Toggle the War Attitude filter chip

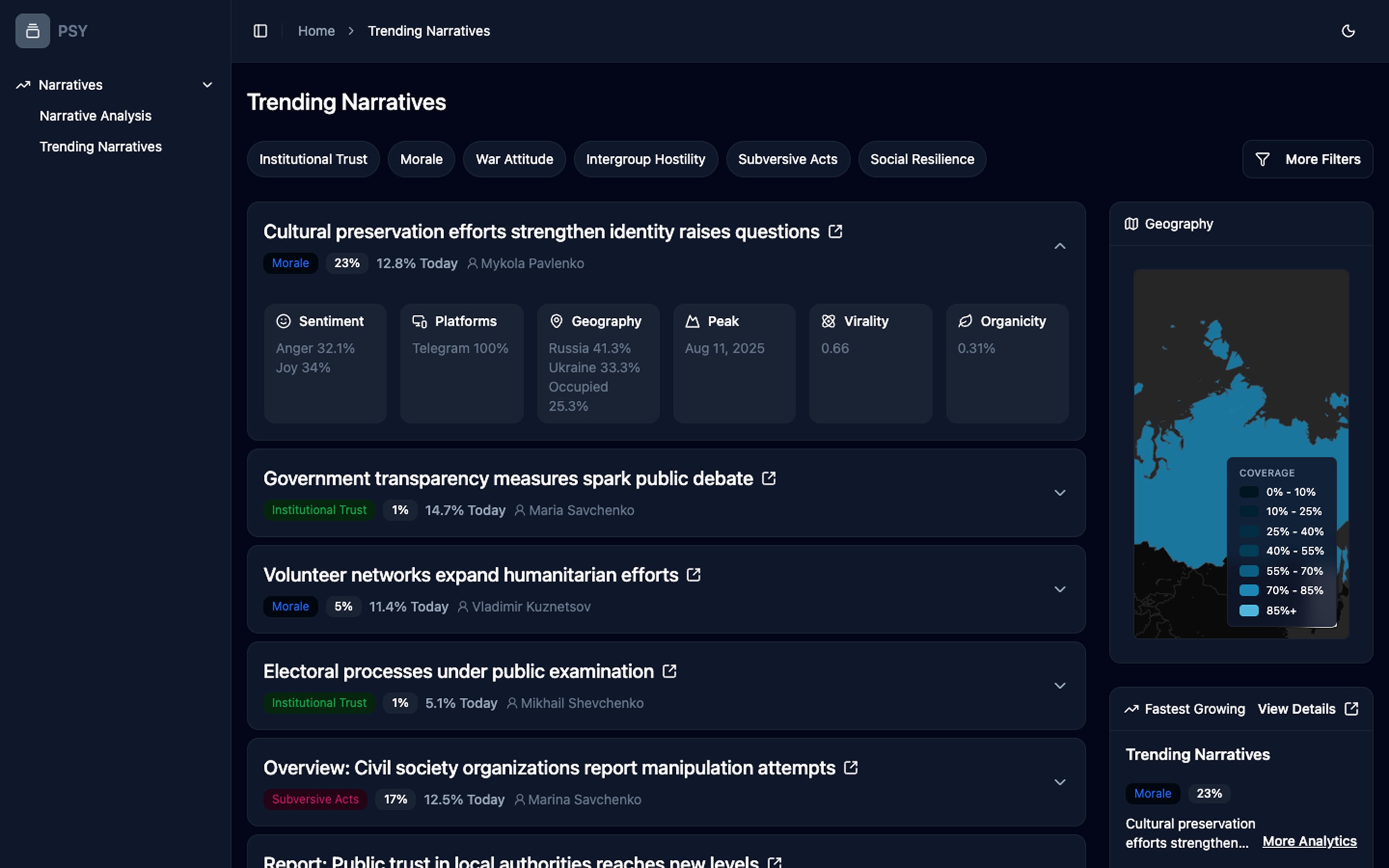coord(514,159)
